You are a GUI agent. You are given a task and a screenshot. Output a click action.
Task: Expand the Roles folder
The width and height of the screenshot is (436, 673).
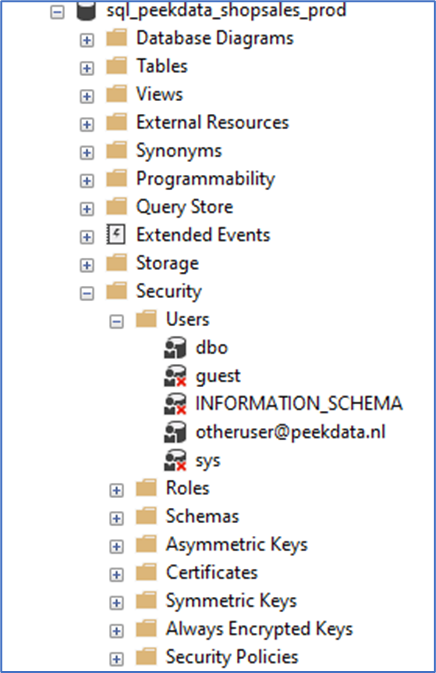tap(116, 490)
